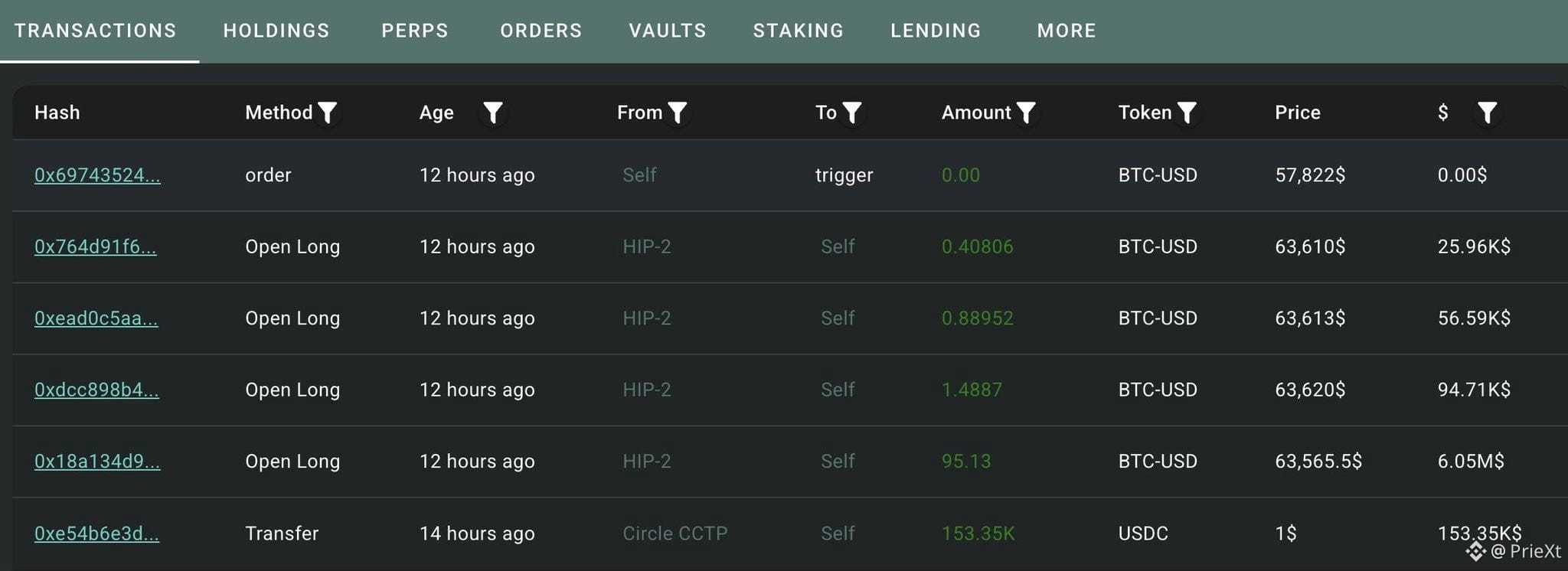
Task: Open the To column filter icon
Action: tap(851, 113)
